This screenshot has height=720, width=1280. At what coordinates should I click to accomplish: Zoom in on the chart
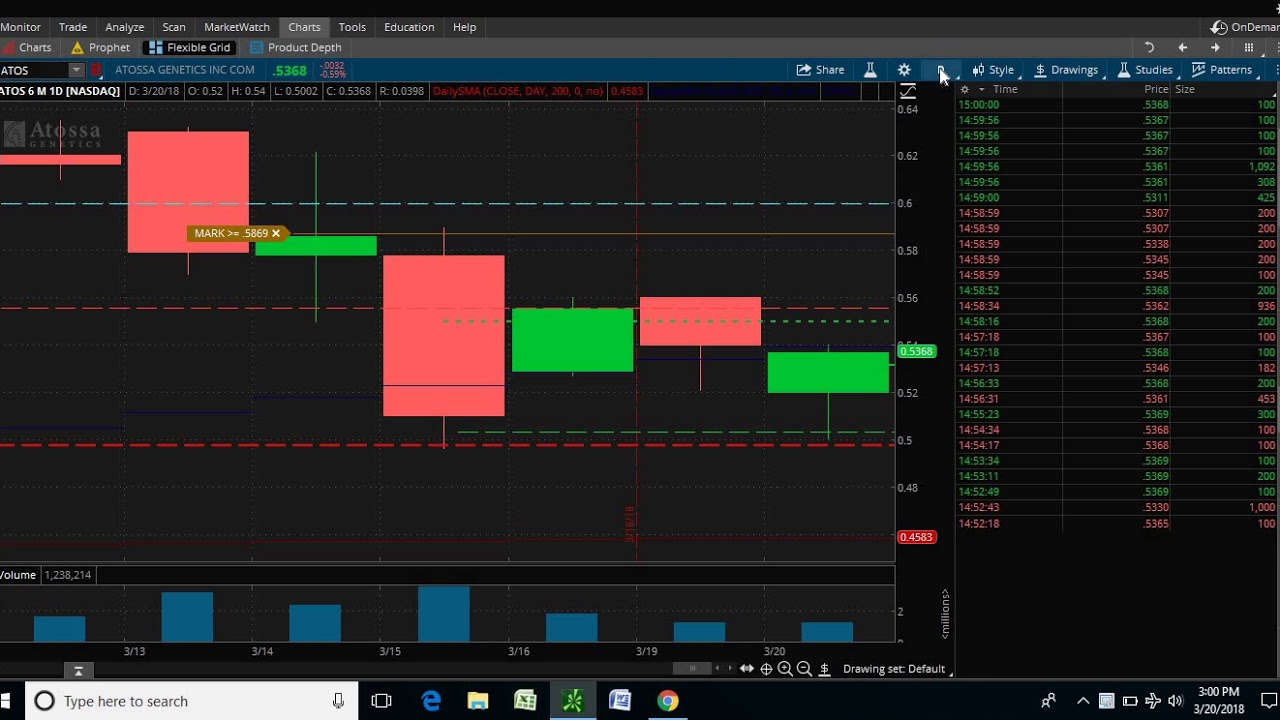point(785,669)
